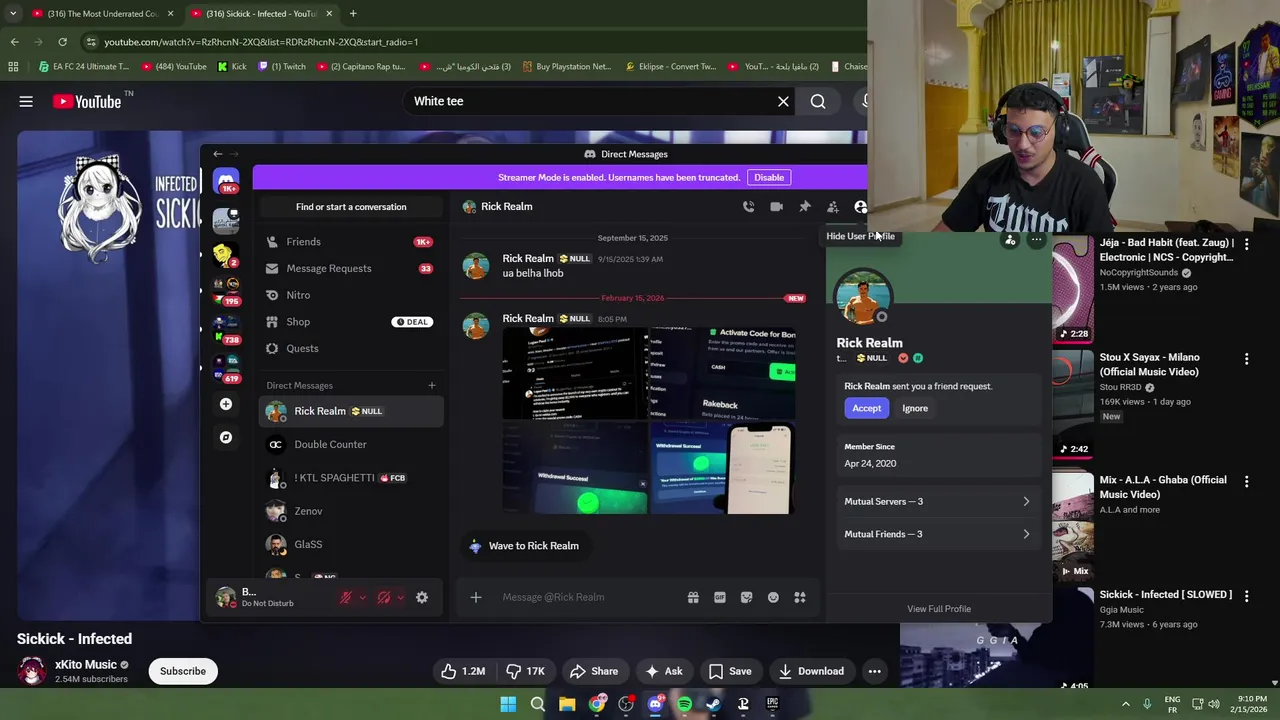Open Discord home Direct Messages icon
This screenshot has height=720, width=1280.
(227, 182)
